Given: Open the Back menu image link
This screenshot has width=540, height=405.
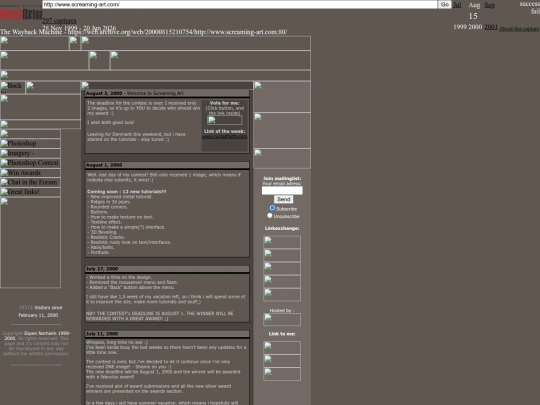Looking at the screenshot, I should [x=12, y=87].
